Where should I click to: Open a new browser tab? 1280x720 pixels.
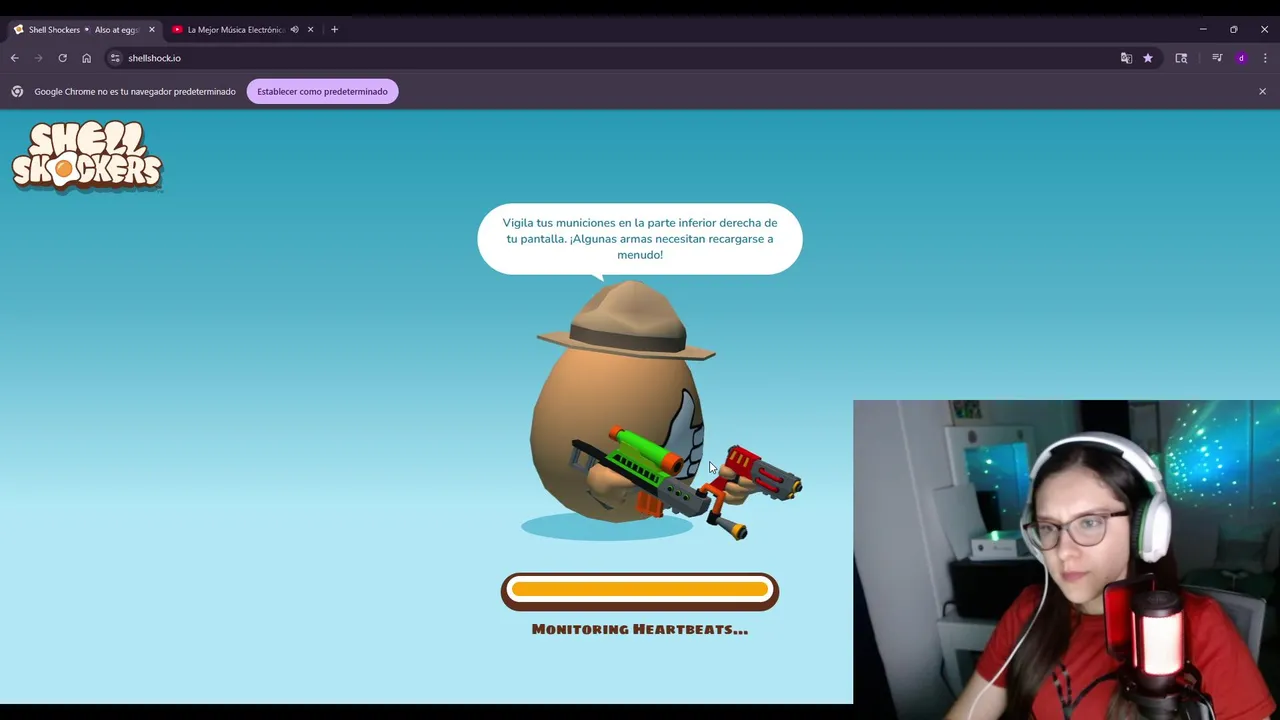point(334,30)
